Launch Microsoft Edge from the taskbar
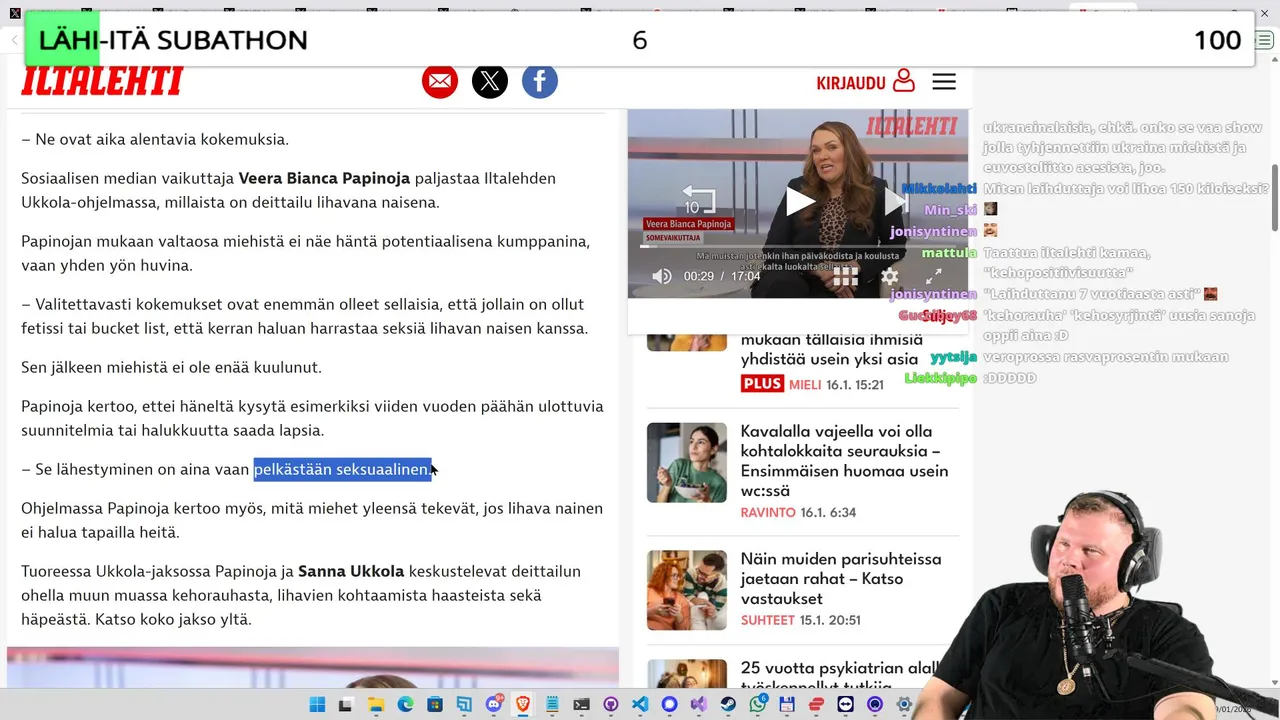This screenshot has width=1280, height=720. 405,705
